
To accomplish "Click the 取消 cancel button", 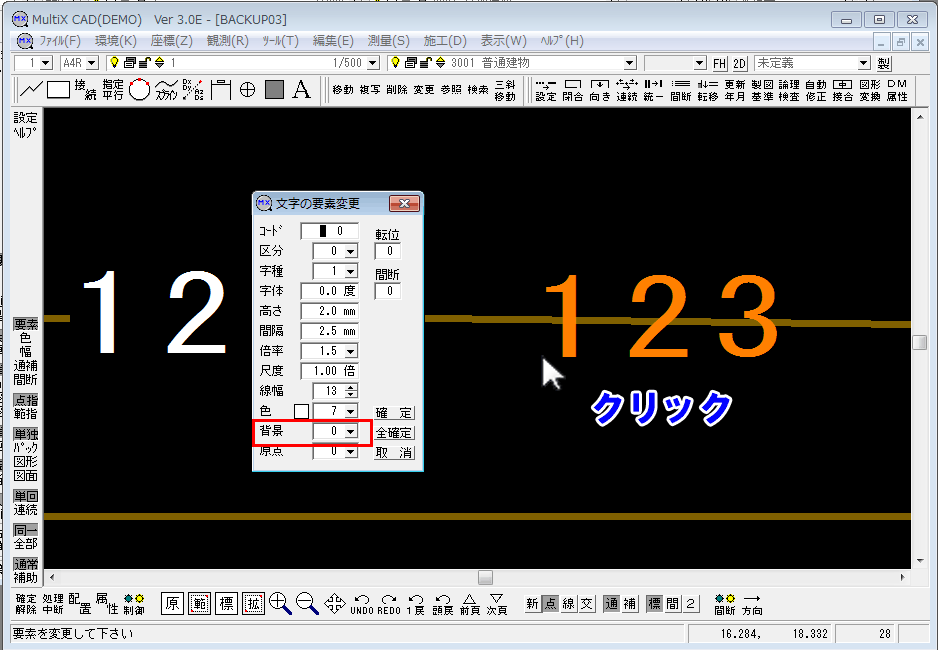I will (x=394, y=453).
